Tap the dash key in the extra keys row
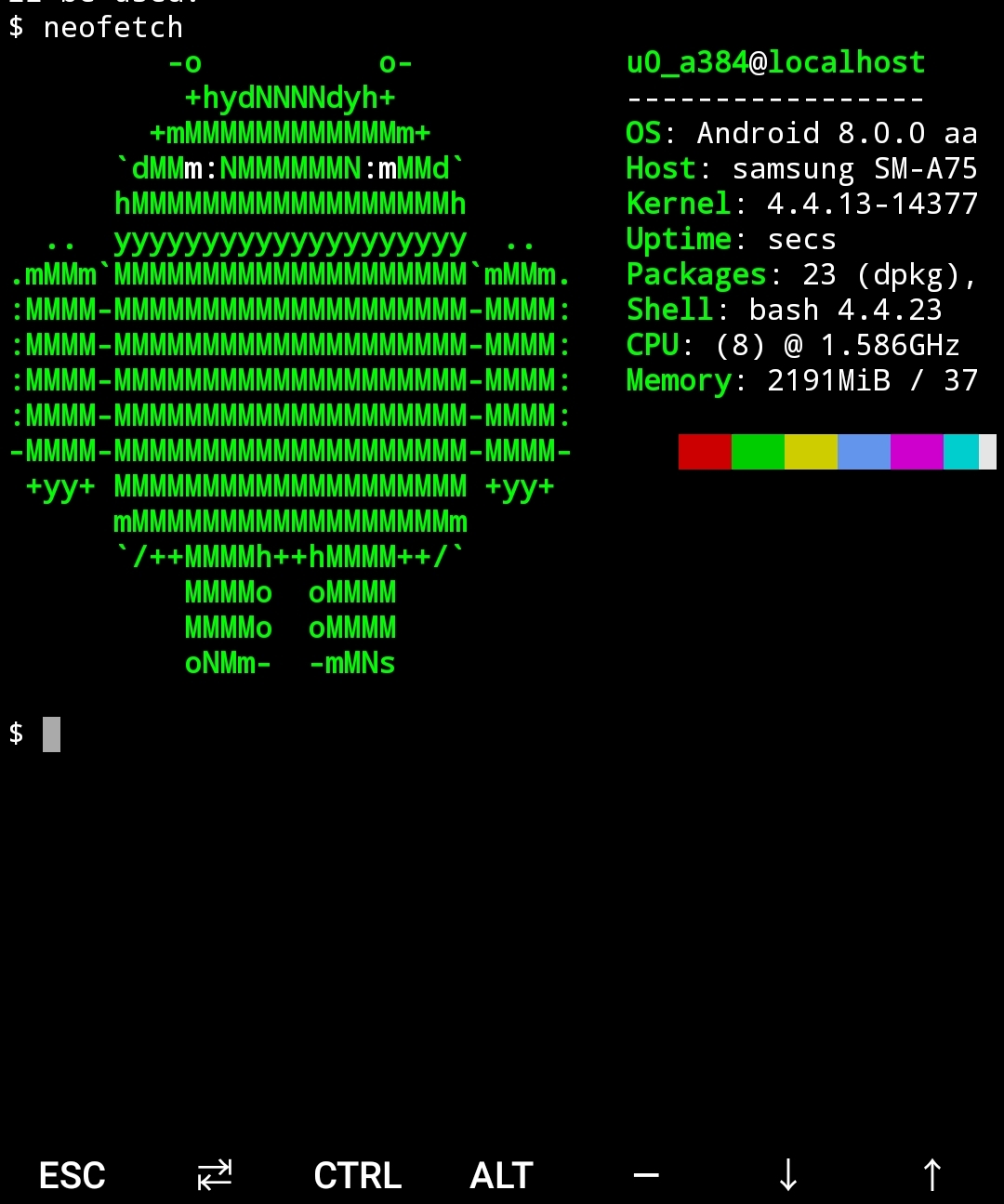1004x1204 pixels. click(x=646, y=1175)
